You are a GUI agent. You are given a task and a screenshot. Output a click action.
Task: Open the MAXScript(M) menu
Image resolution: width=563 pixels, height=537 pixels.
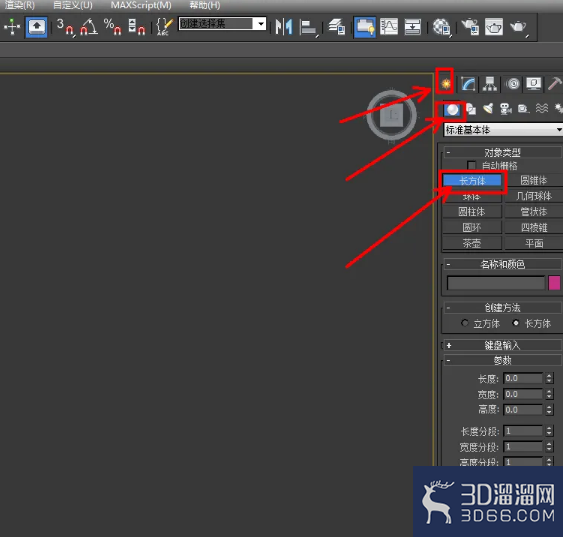click(141, 5)
